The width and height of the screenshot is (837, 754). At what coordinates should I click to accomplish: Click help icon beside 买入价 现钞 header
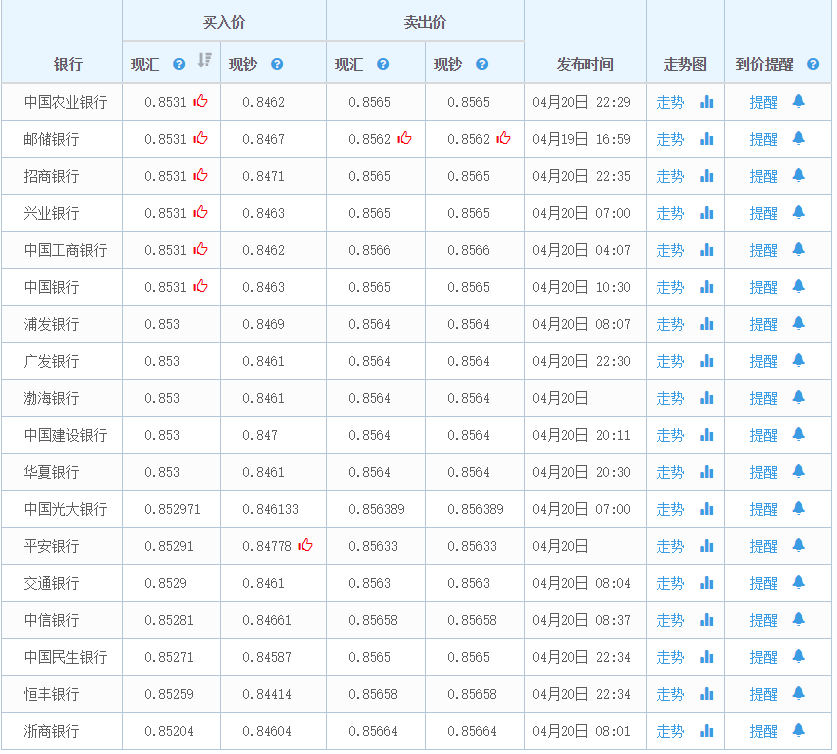point(277,64)
